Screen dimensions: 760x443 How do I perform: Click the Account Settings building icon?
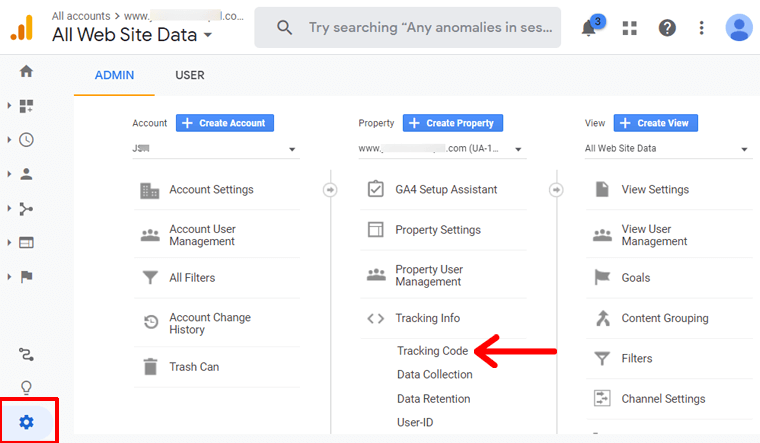pos(150,190)
